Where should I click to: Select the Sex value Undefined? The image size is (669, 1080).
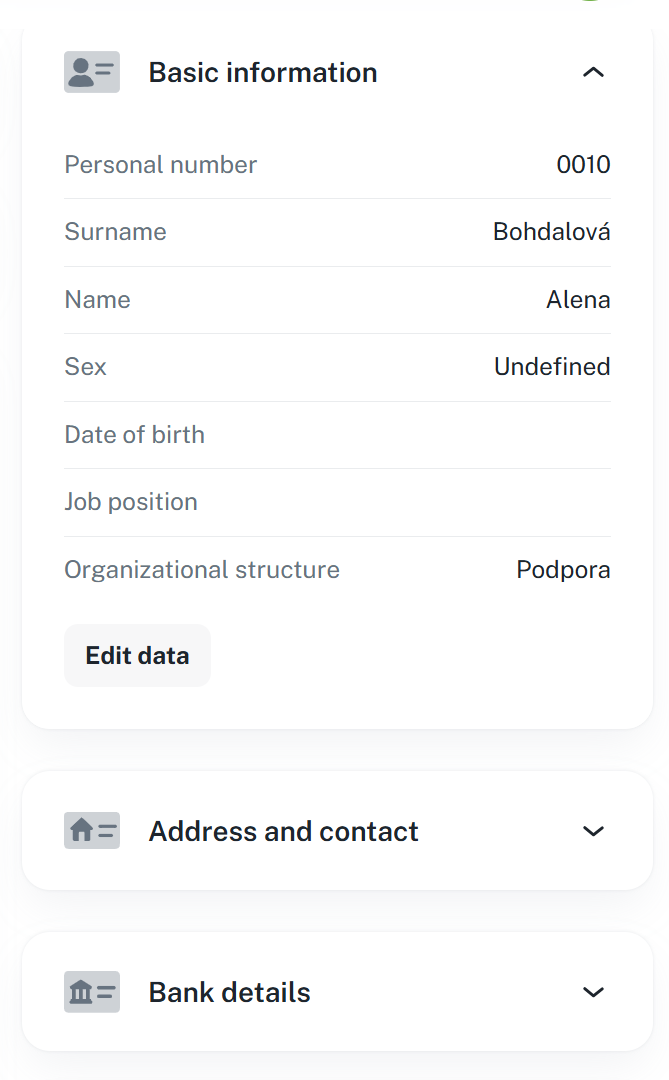552,367
